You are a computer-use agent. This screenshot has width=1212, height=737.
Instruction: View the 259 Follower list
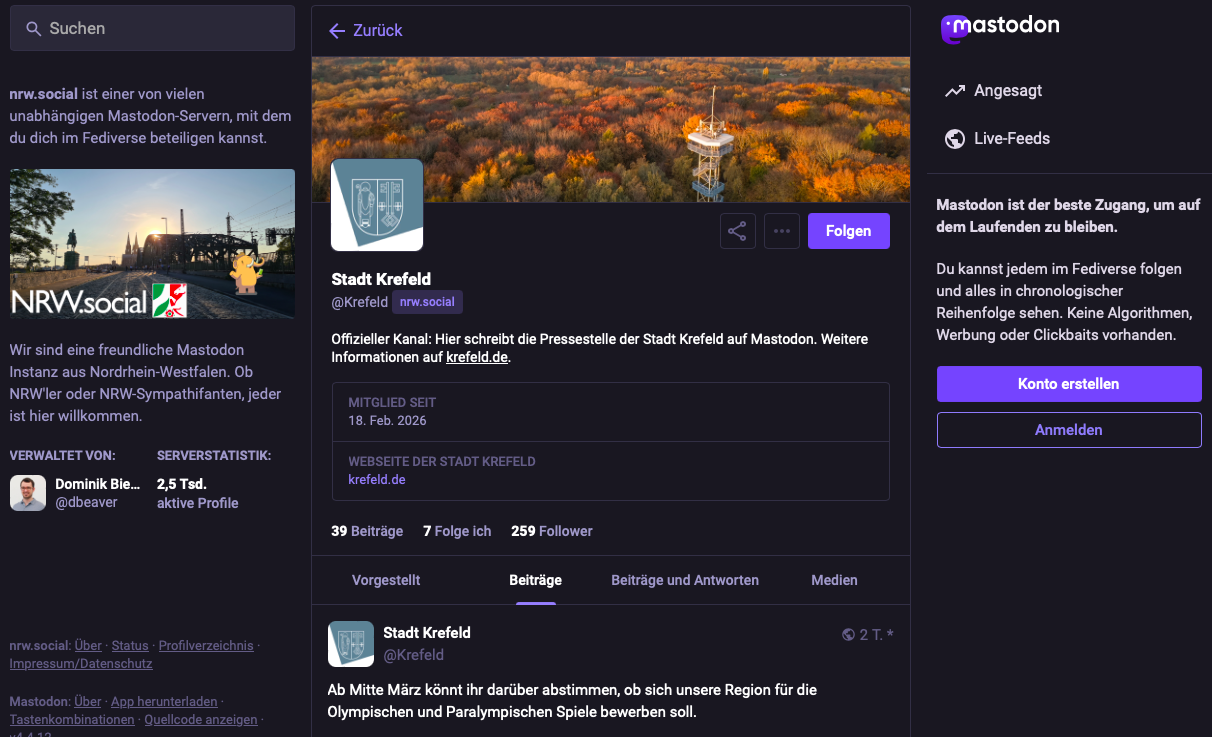[x=551, y=531]
